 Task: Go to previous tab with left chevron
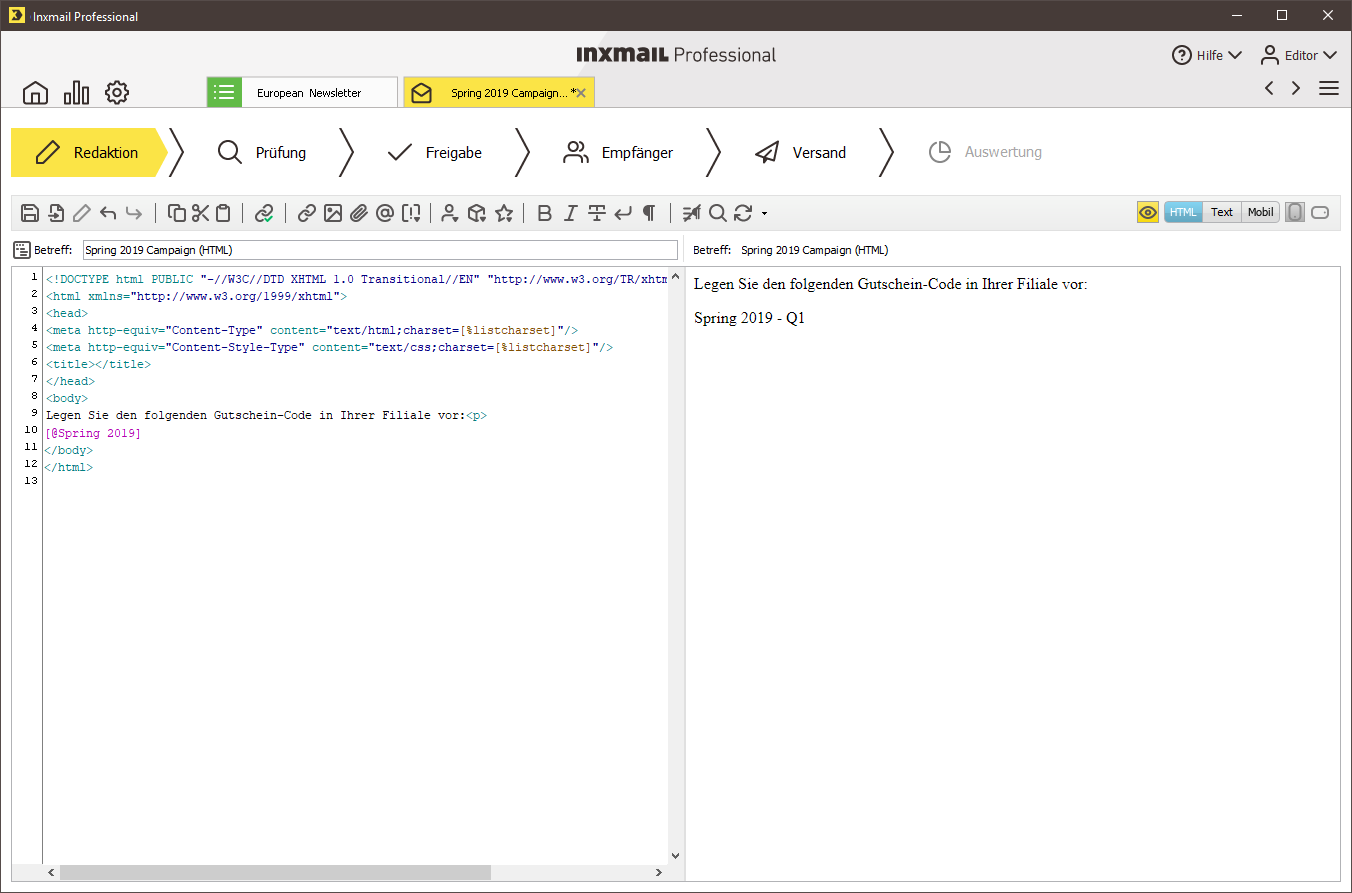pos(1269,88)
